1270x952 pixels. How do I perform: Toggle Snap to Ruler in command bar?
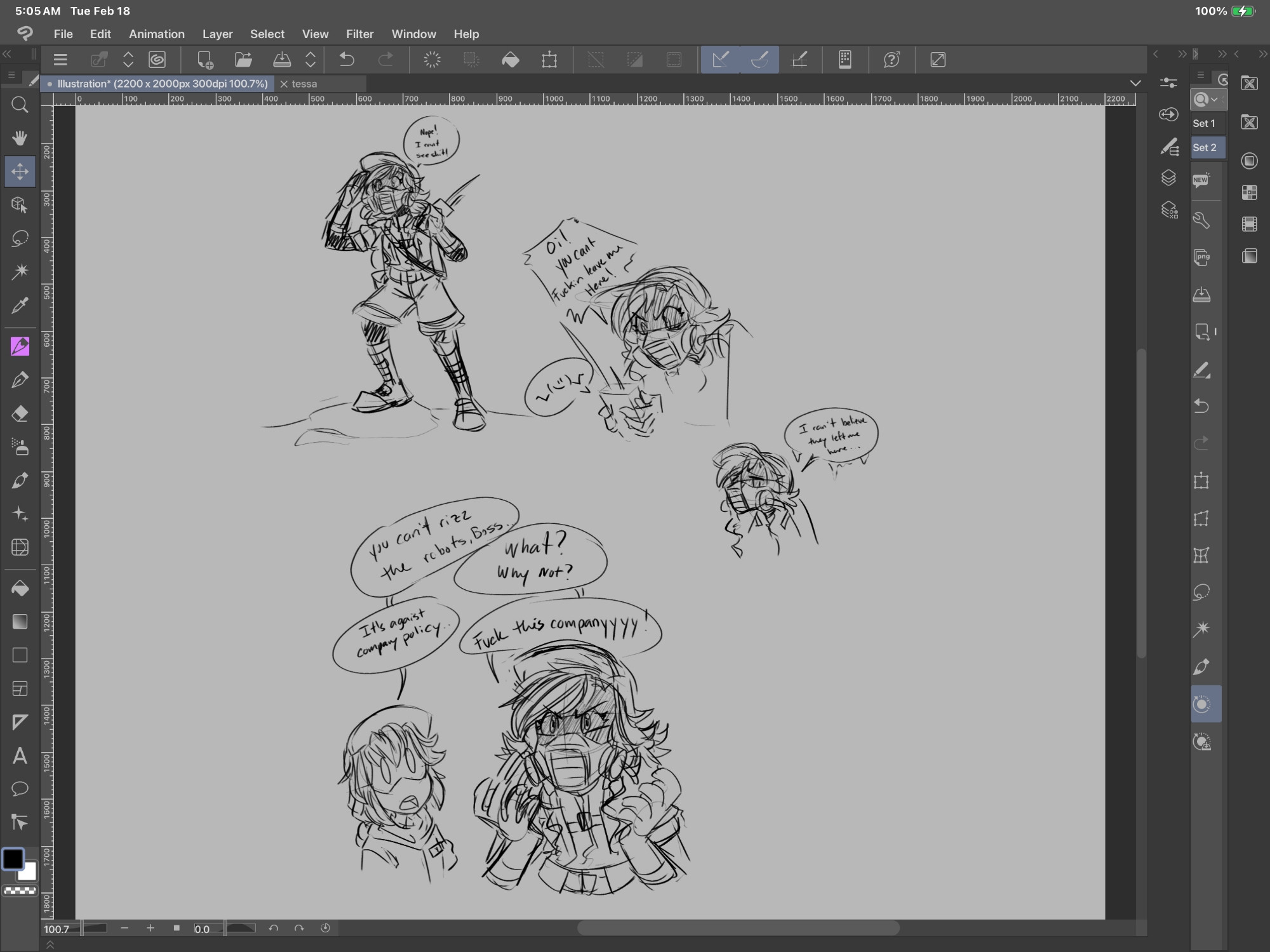click(721, 60)
